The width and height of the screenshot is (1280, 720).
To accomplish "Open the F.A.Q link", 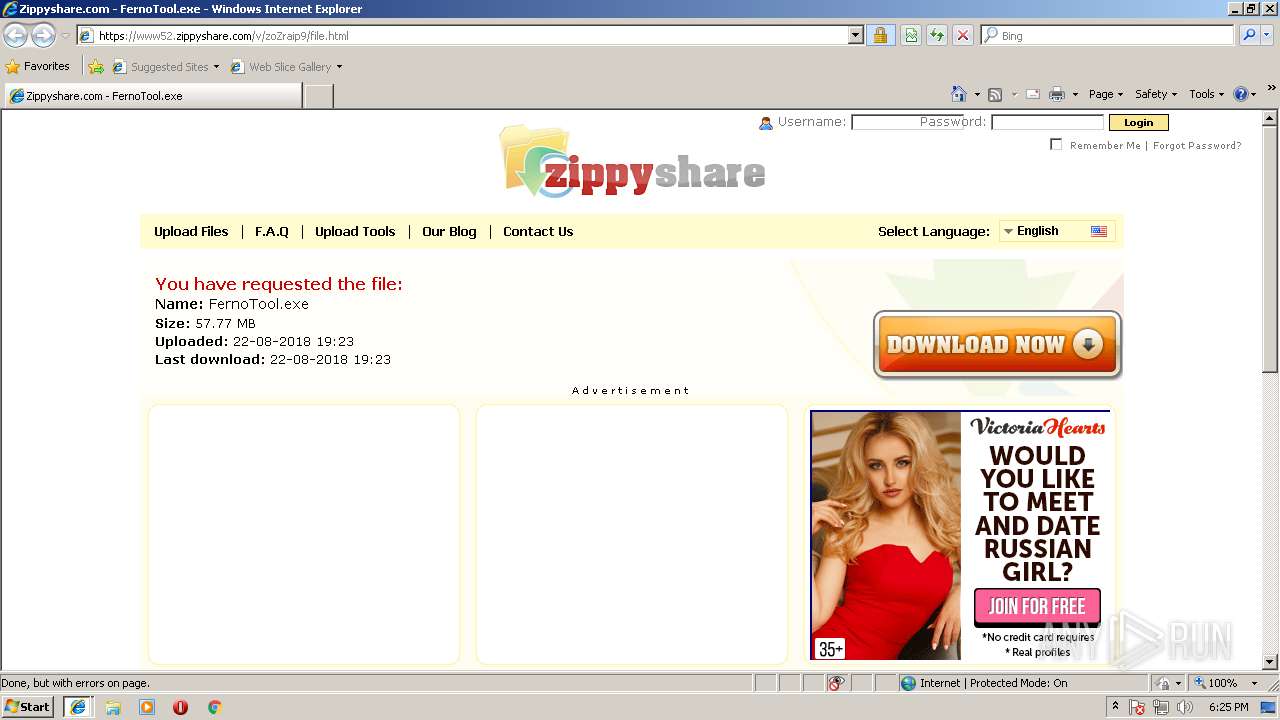I will (x=272, y=231).
